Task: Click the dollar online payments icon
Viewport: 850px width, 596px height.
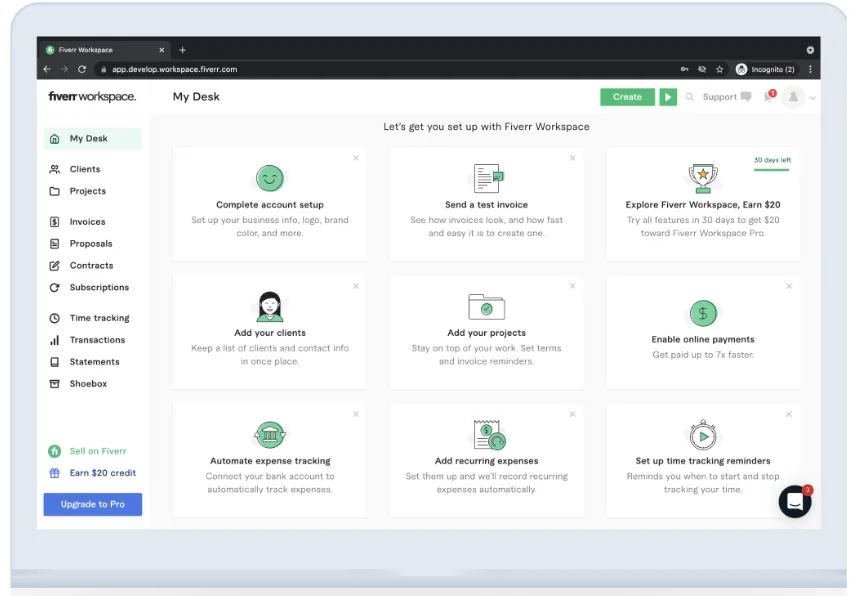Action: pos(703,313)
